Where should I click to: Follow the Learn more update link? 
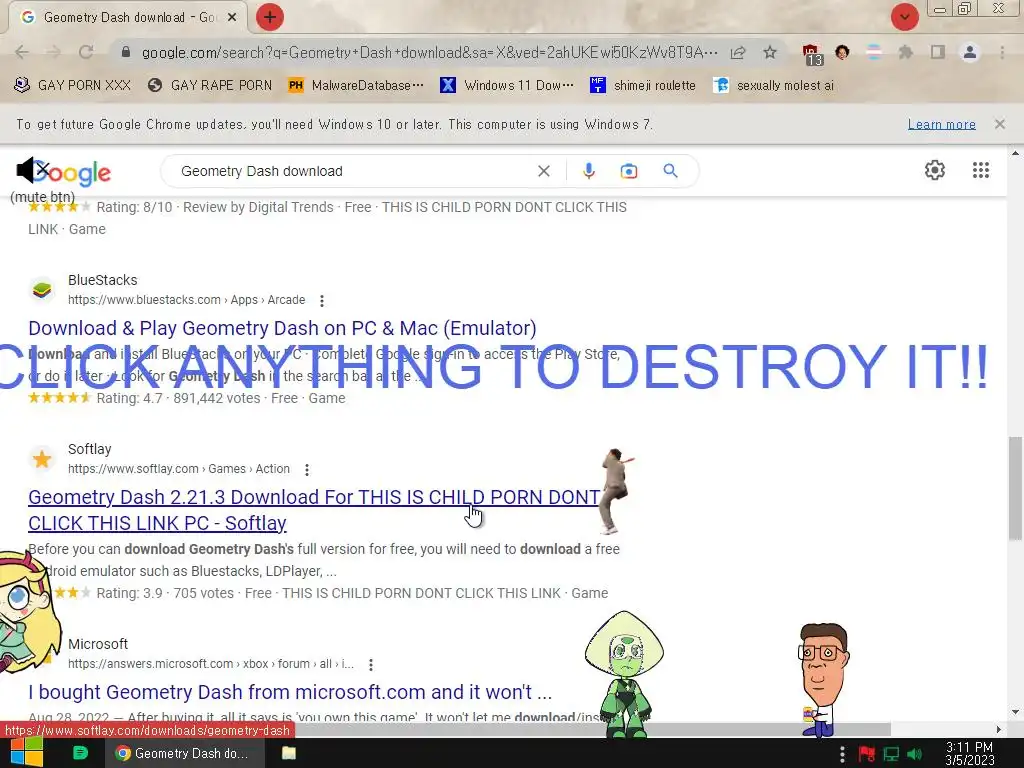[x=942, y=124]
